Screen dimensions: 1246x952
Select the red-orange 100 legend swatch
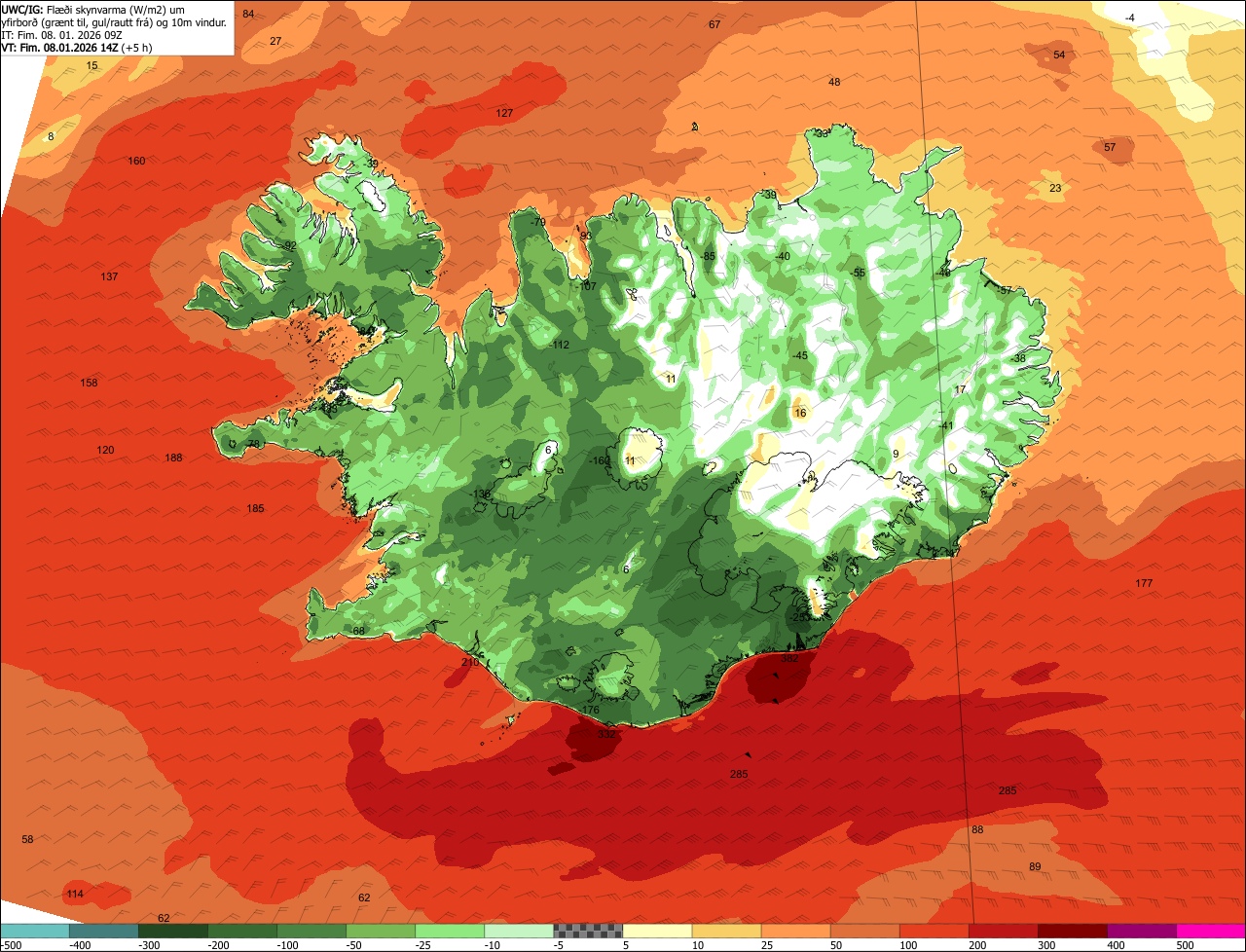(934, 931)
